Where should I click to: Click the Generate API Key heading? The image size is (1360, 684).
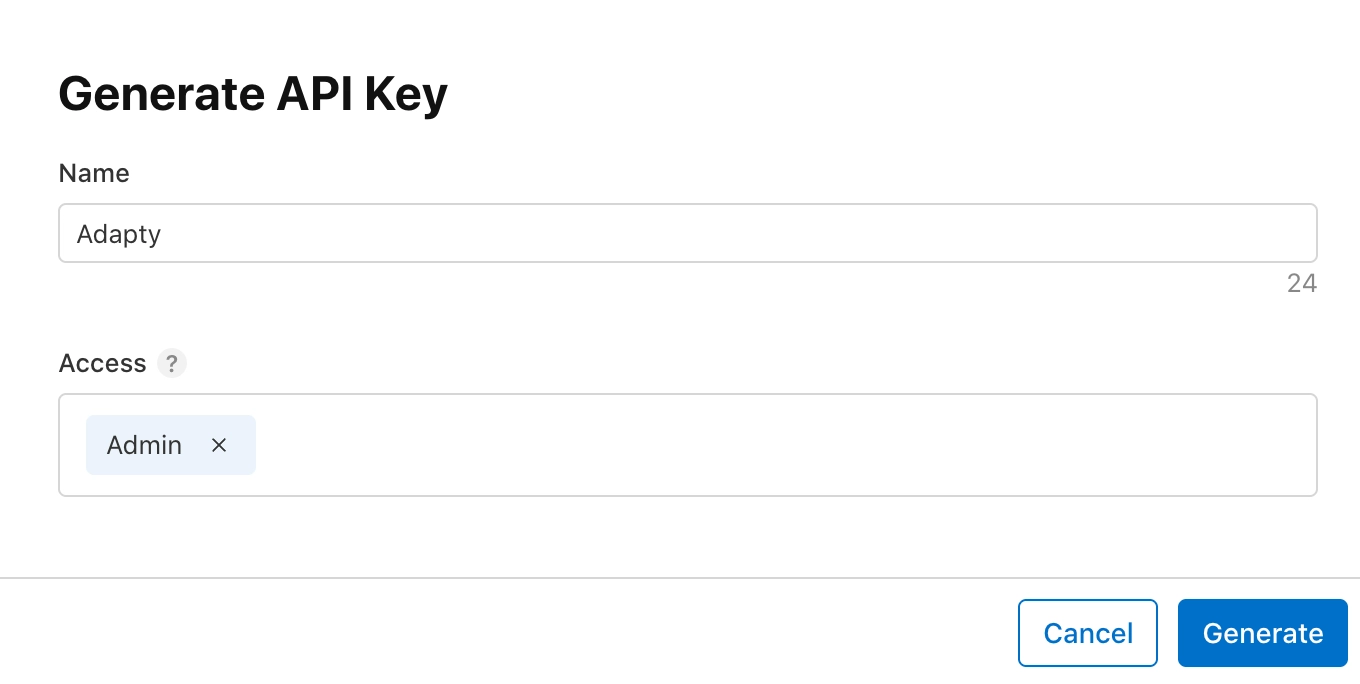point(253,93)
